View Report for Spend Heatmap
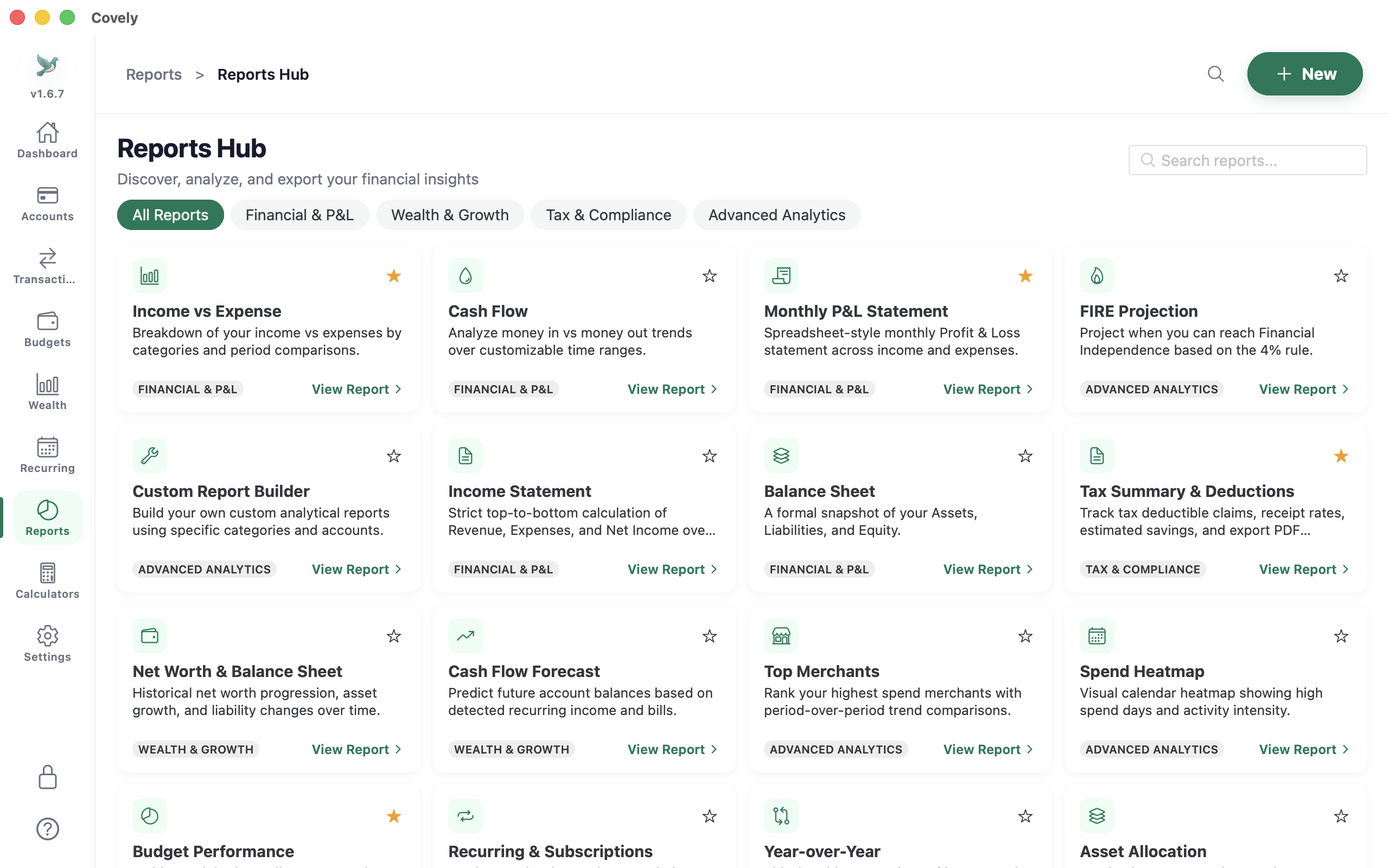 [x=1303, y=749]
